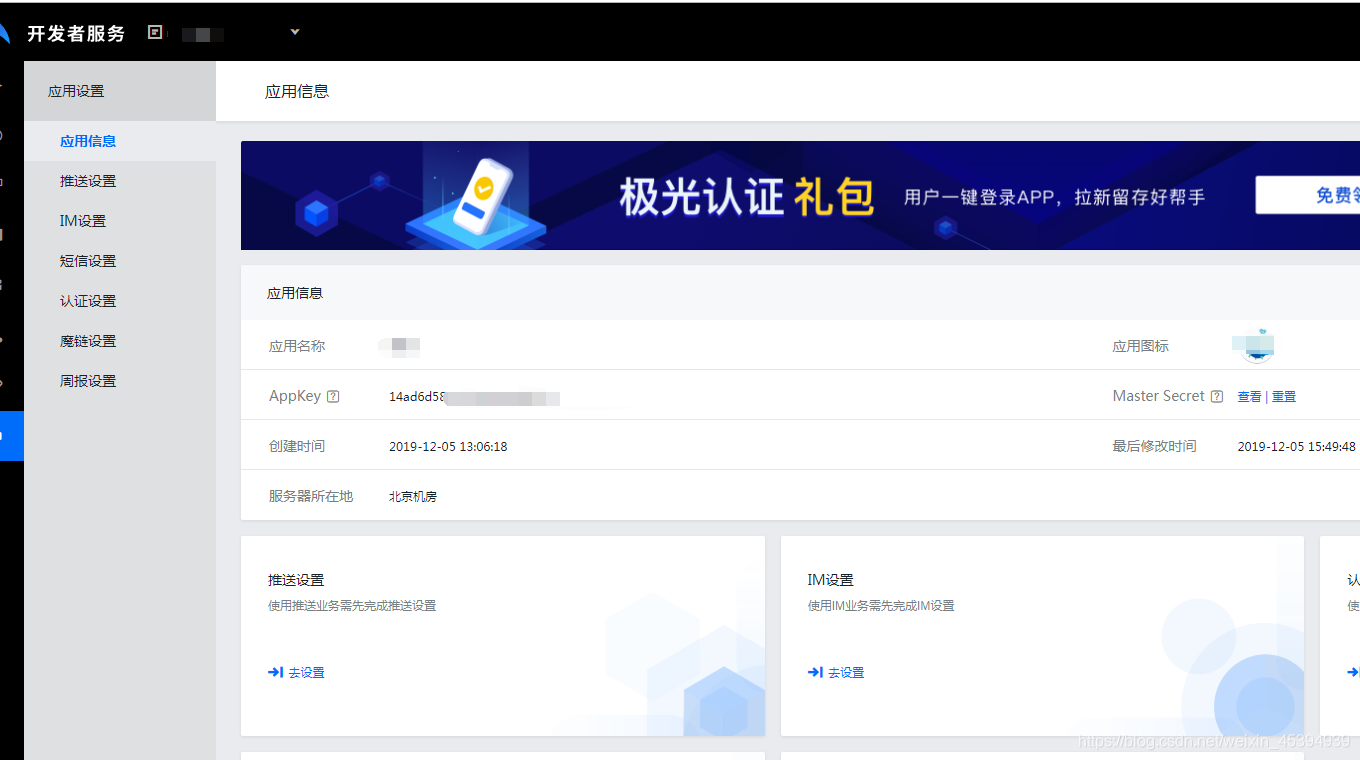Click the arrow icon in 推送设置 card
The image size is (1360, 760).
coord(275,672)
